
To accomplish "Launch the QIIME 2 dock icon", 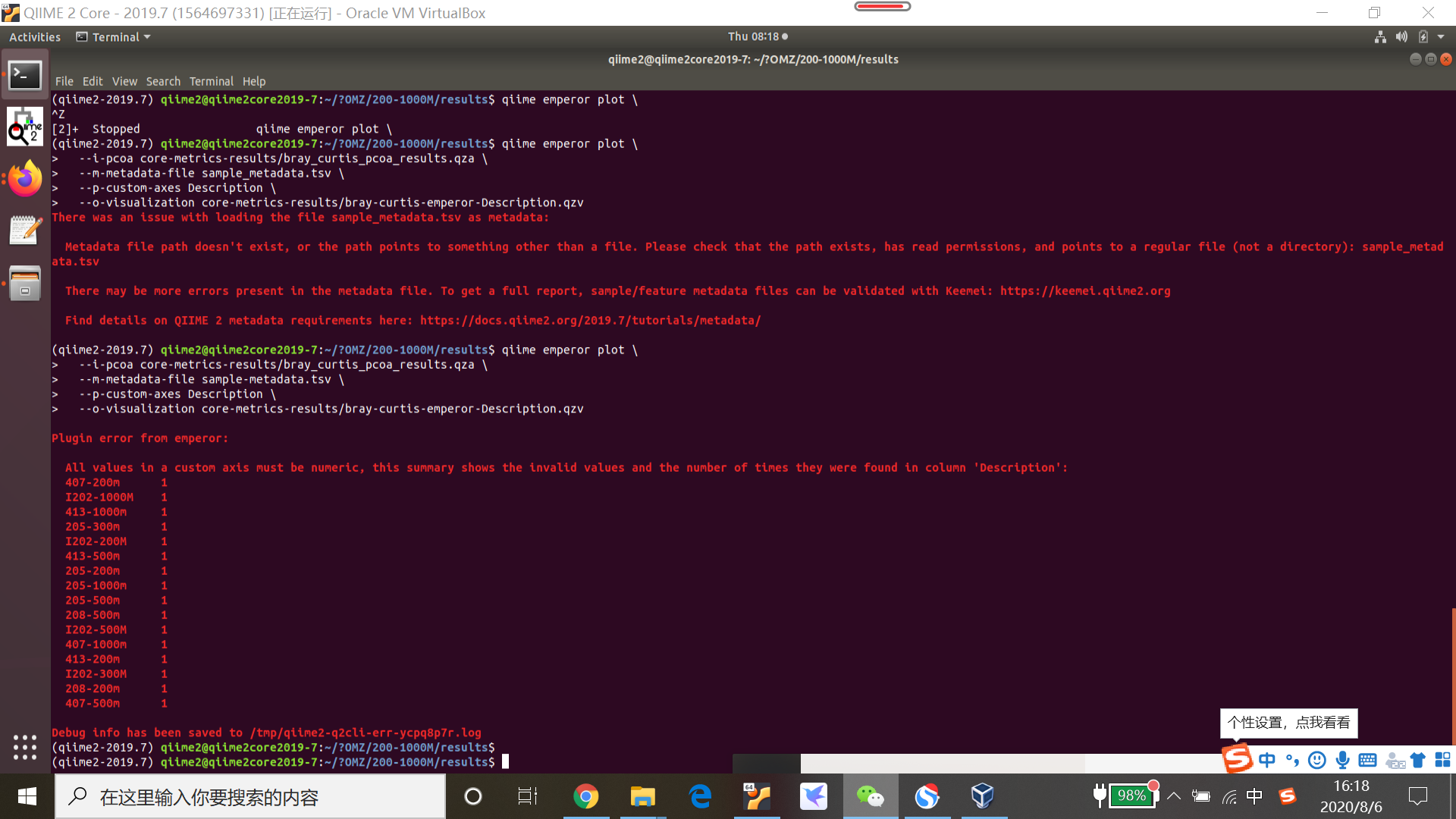I will 25,127.
